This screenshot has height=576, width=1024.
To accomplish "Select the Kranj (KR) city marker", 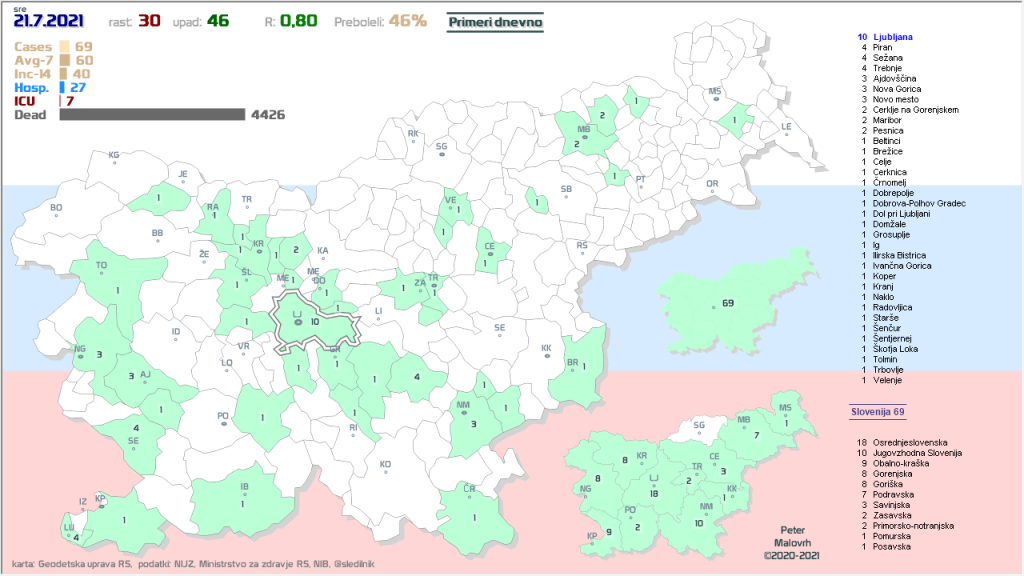I will point(259,250).
